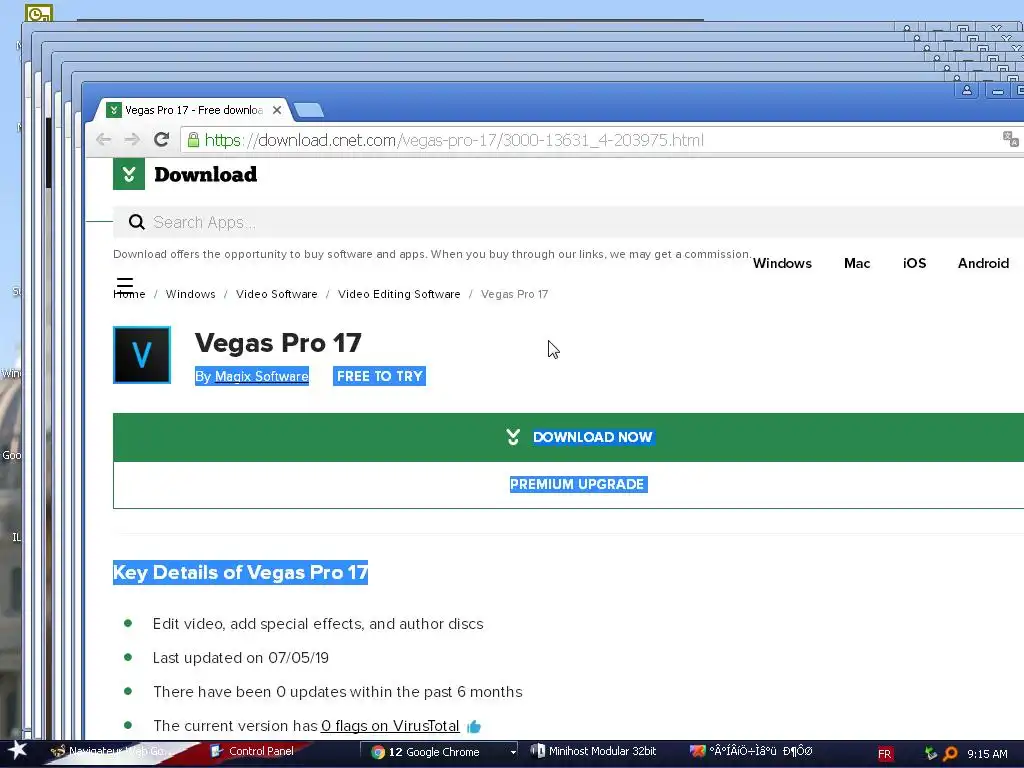Click the browser forward arrow
This screenshot has width=1024, height=768.
132,139
